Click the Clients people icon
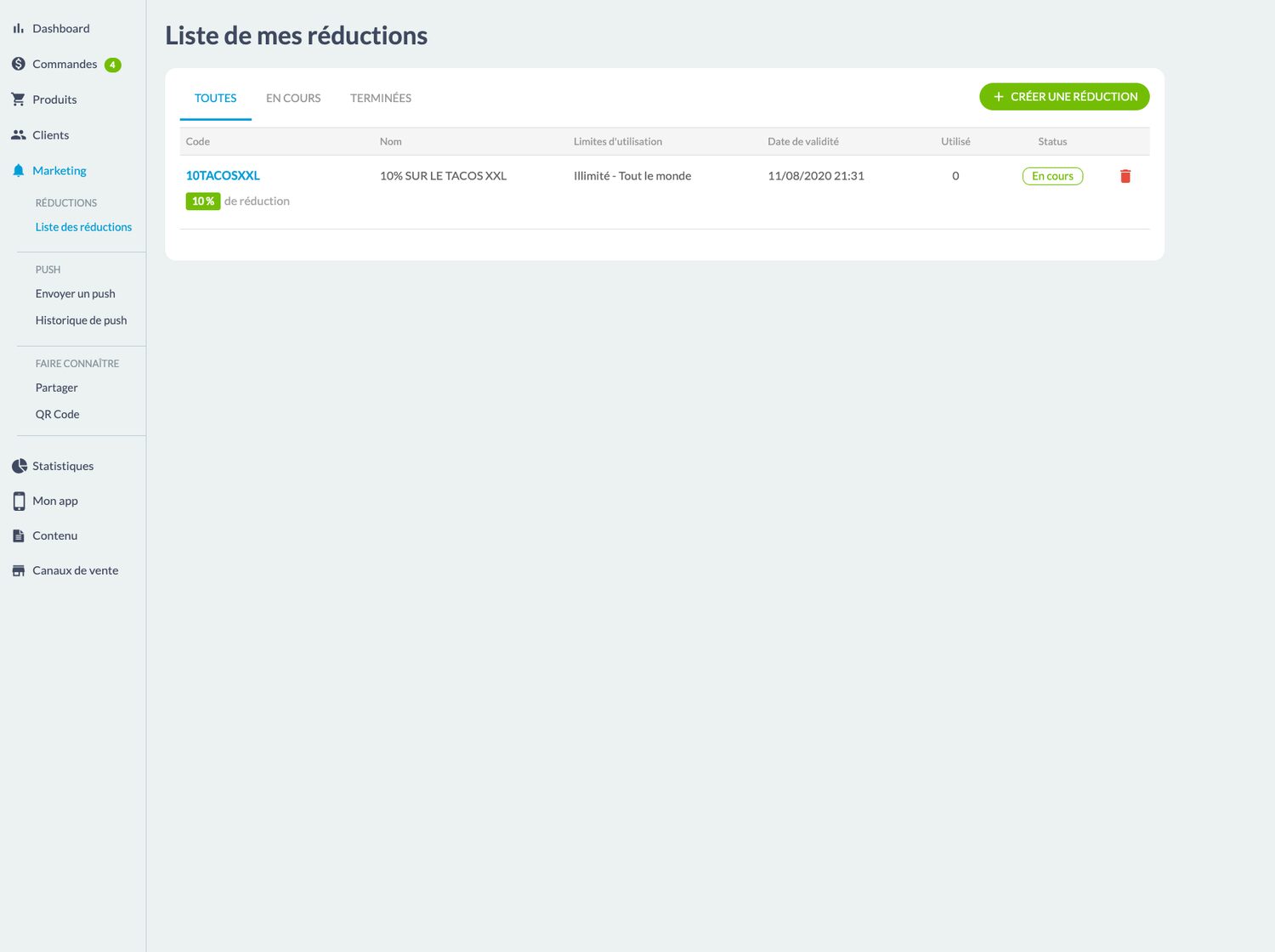Image resolution: width=1275 pixels, height=952 pixels. [18, 135]
